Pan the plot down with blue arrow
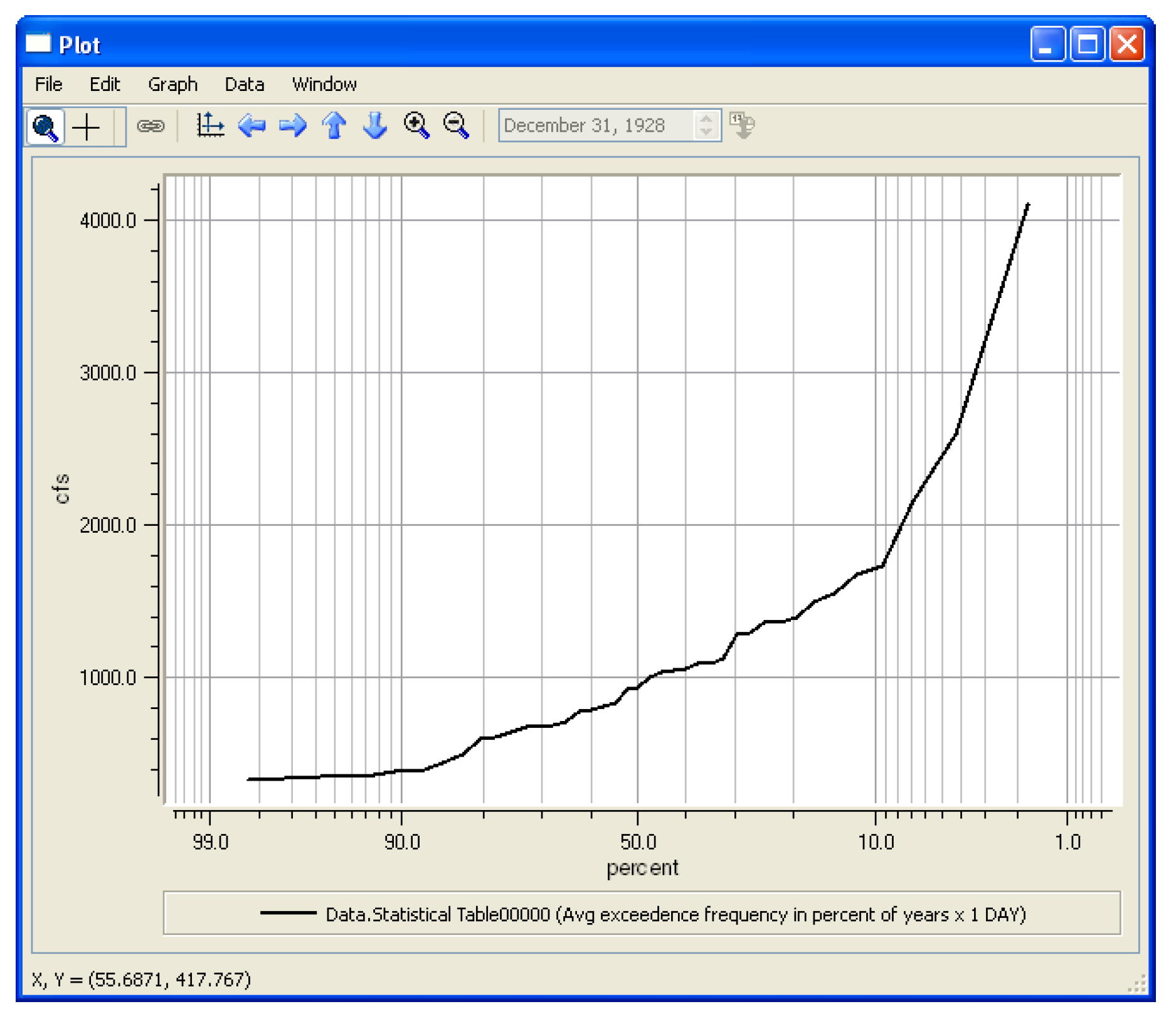 tap(375, 126)
